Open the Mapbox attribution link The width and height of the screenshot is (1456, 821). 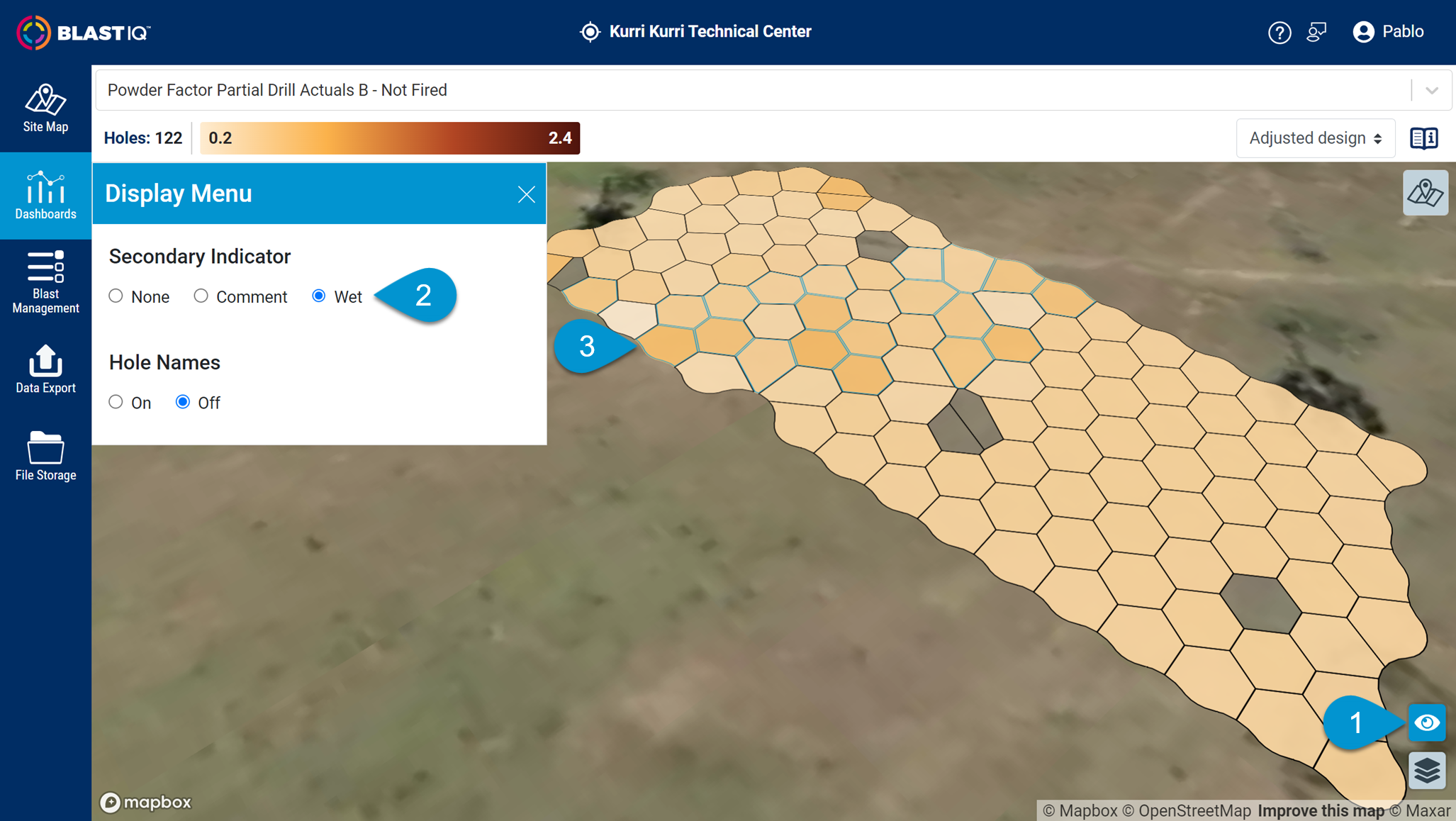pyautogui.click(x=1080, y=810)
